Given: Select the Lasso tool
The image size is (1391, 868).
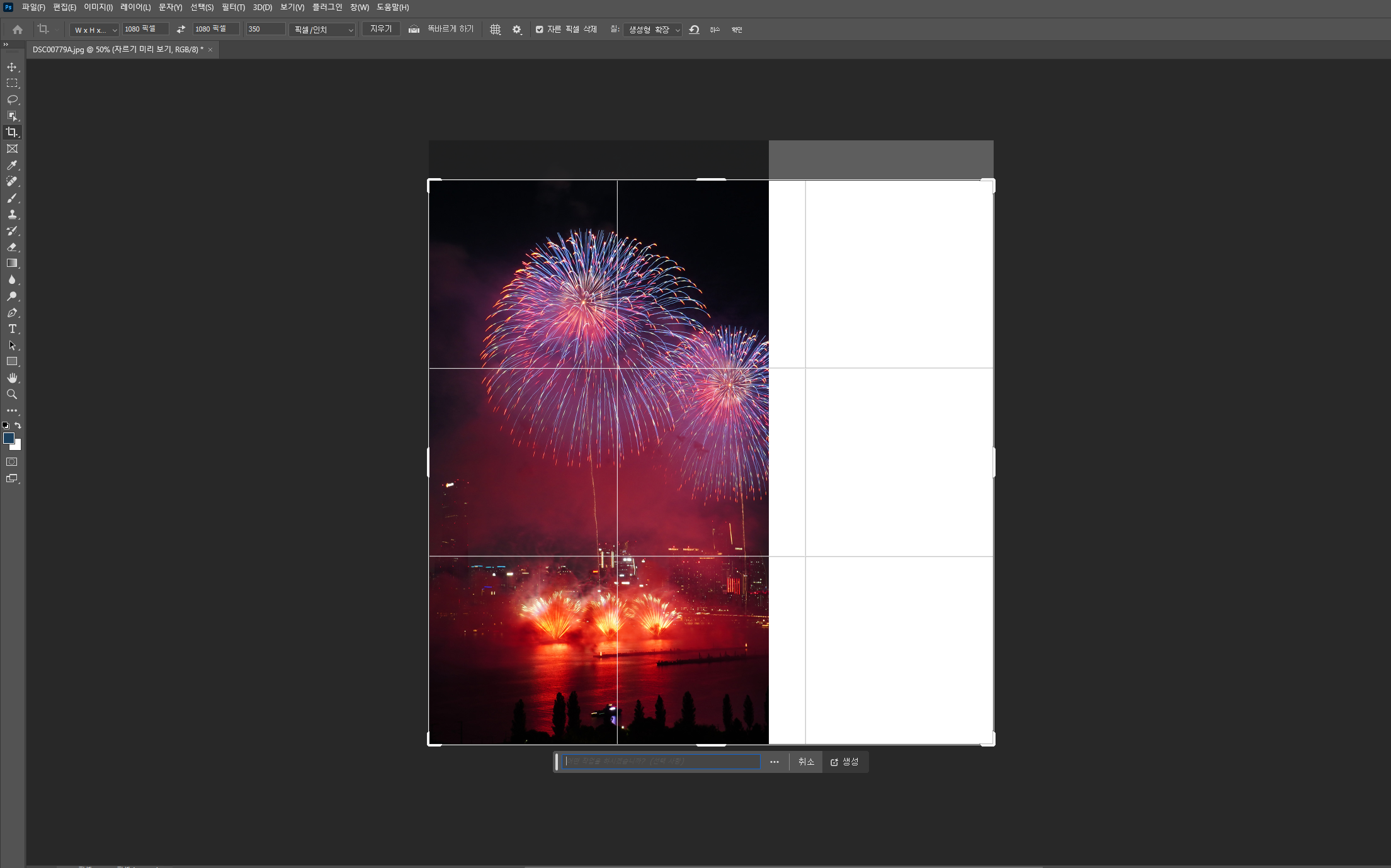Looking at the screenshot, I should tap(12, 99).
